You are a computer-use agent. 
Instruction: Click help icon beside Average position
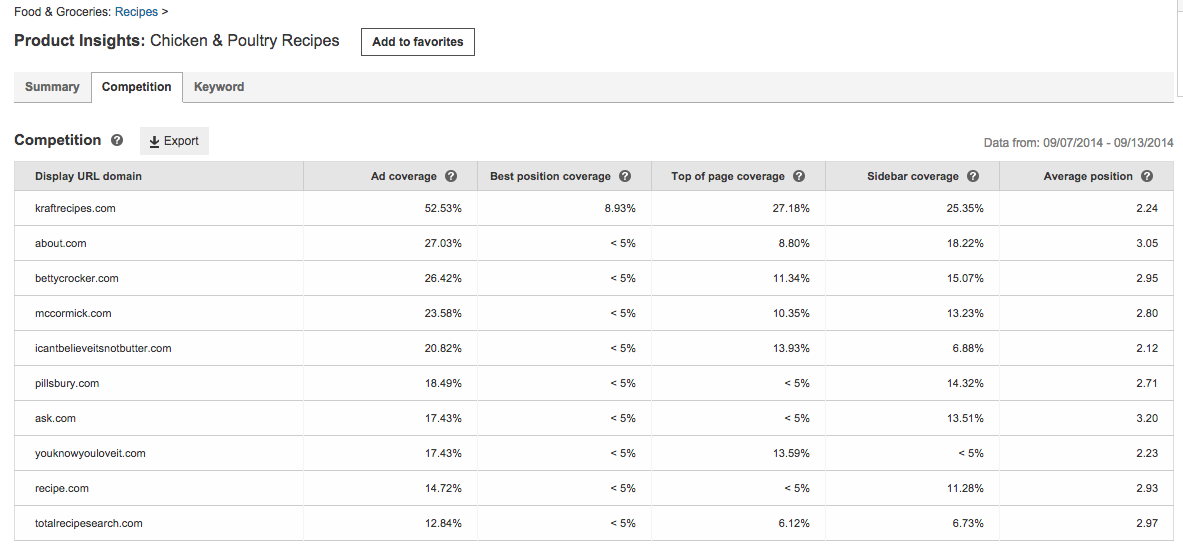click(1147, 176)
